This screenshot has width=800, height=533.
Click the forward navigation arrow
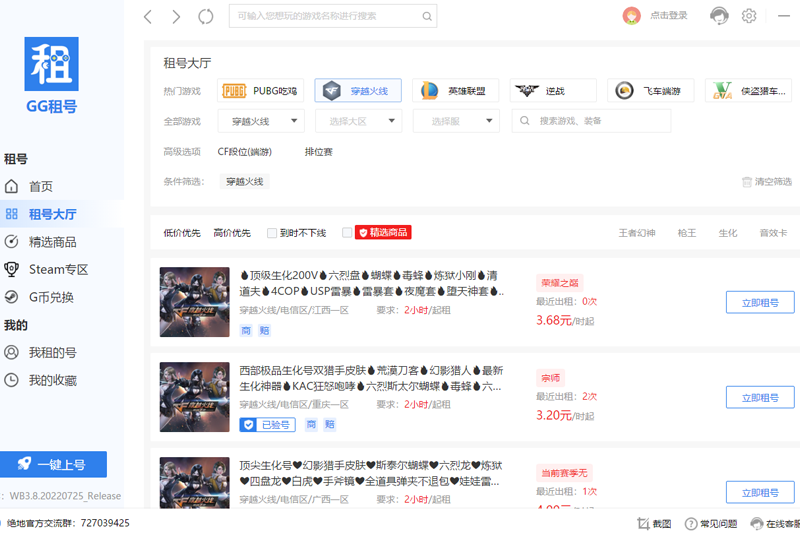[x=176, y=16]
